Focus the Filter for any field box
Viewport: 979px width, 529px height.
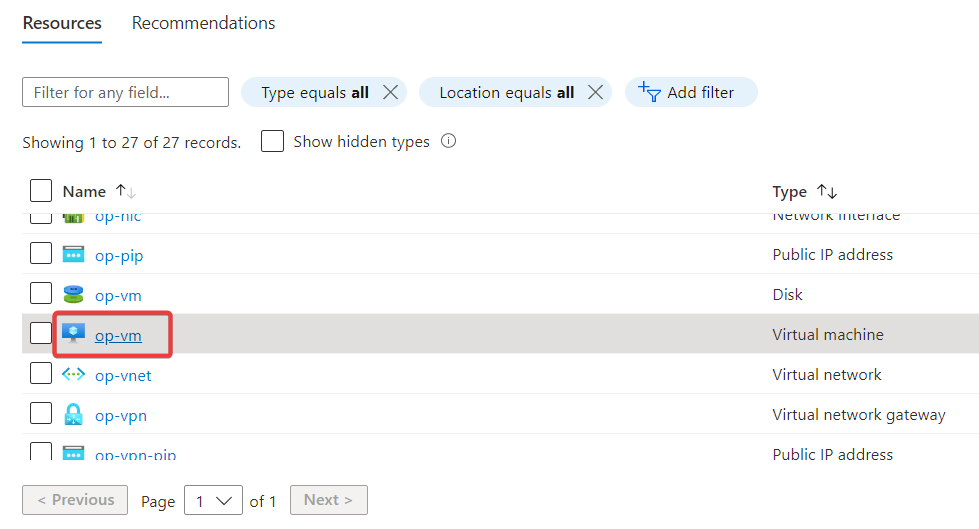click(x=125, y=93)
